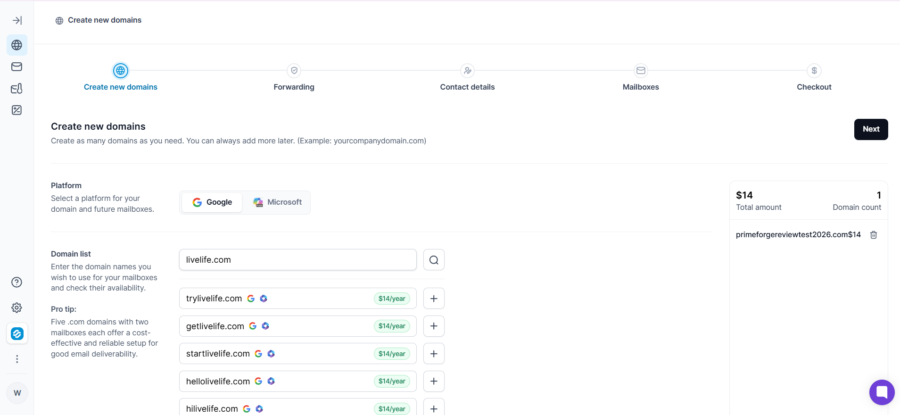Open the chat support bubble

click(x=882, y=392)
